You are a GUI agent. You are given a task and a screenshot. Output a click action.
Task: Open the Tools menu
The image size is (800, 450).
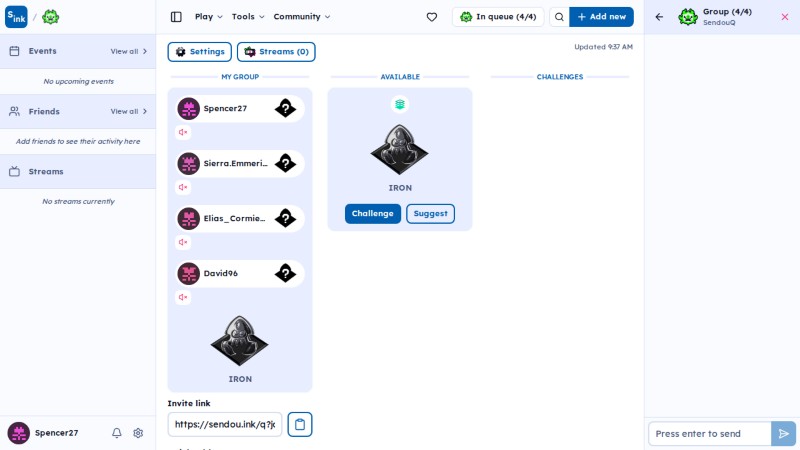[248, 17]
